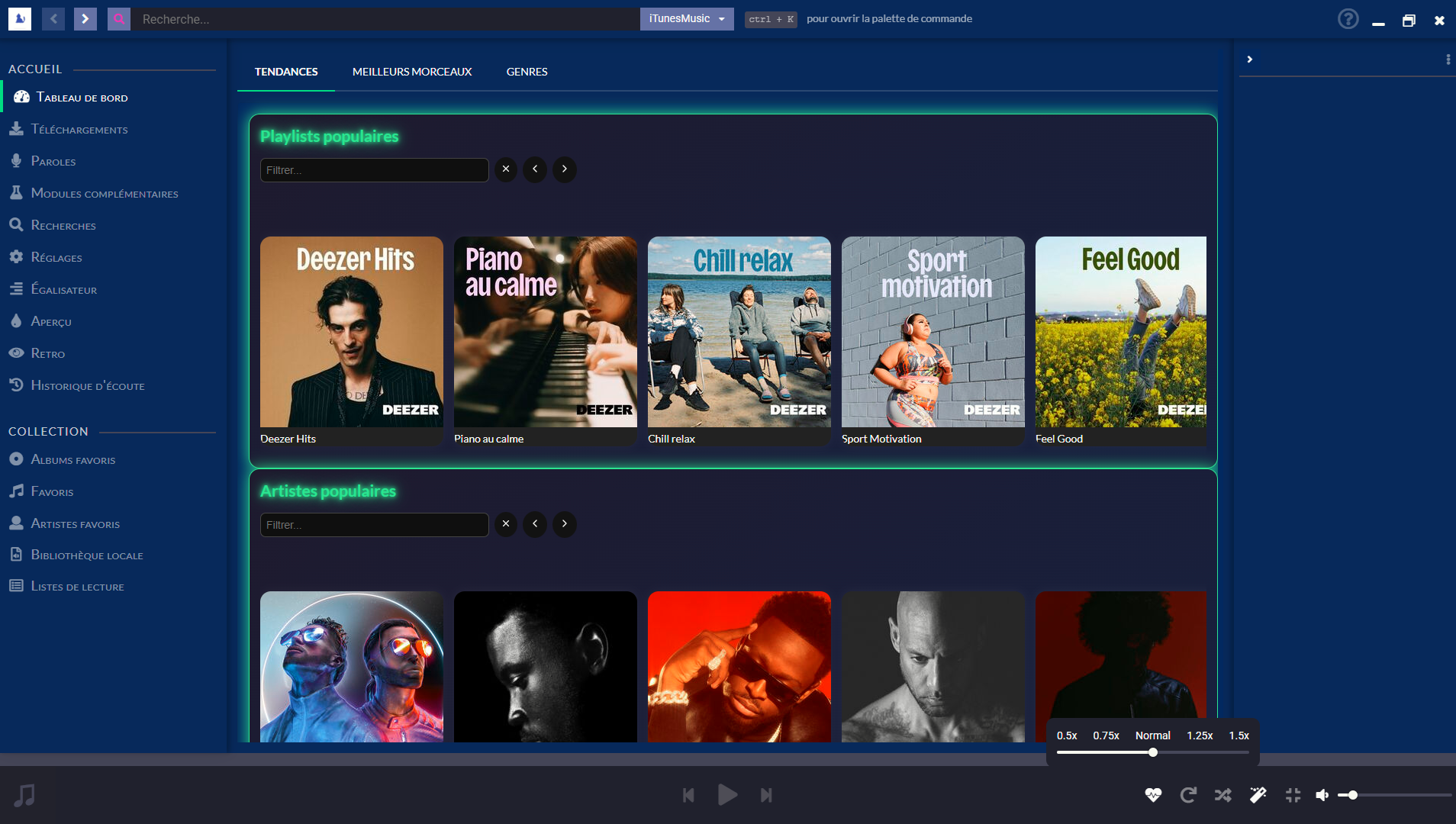This screenshot has width=1456, height=824.
Task: Open the three-dot menu in right panel
Action: 1448,60
